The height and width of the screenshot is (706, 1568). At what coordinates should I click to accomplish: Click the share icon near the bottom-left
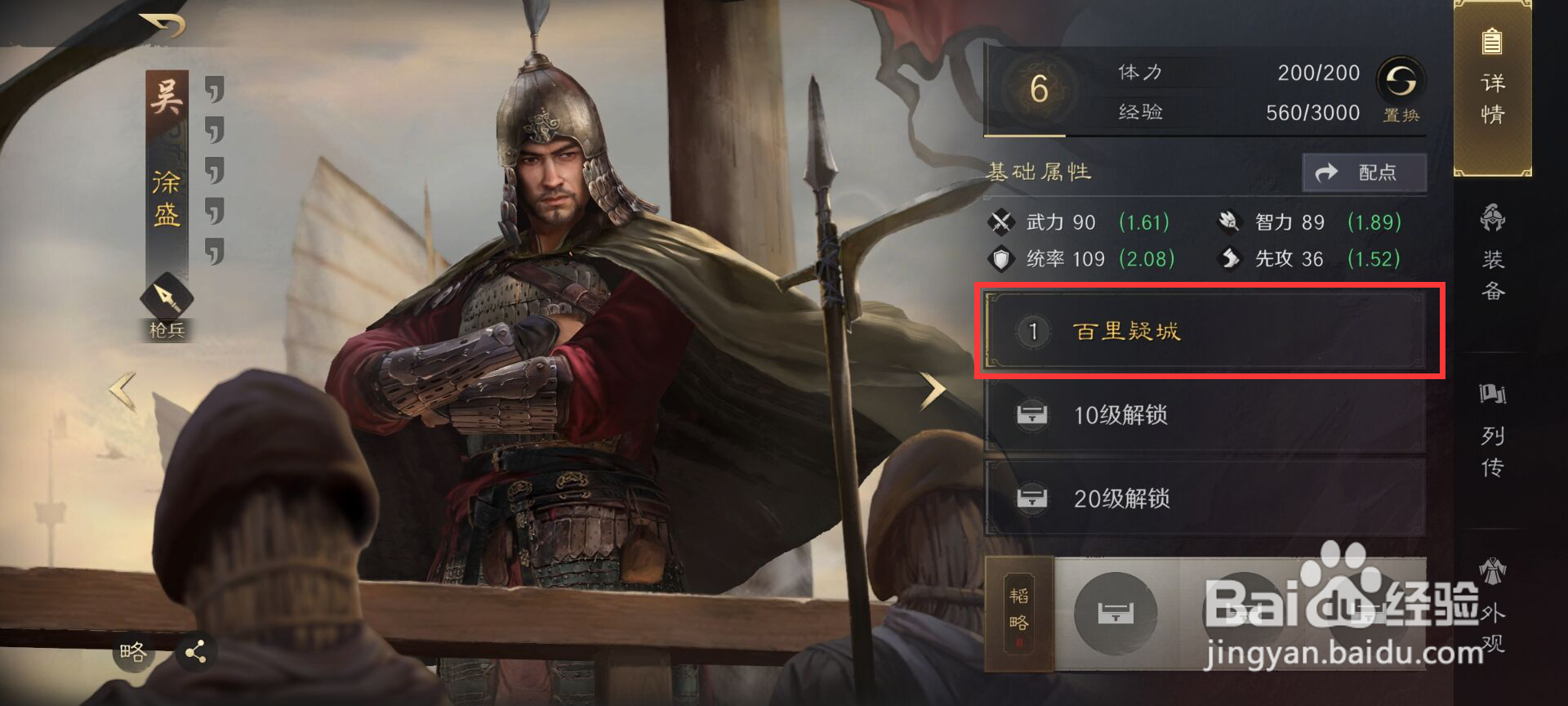pos(195,652)
